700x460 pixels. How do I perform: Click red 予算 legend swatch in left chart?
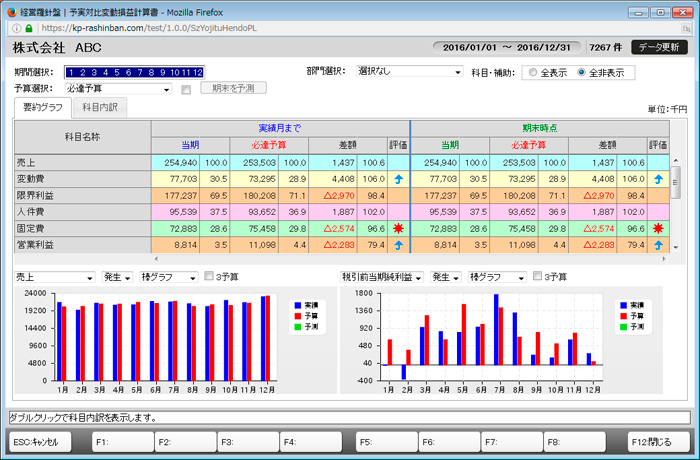coord(299,316)
